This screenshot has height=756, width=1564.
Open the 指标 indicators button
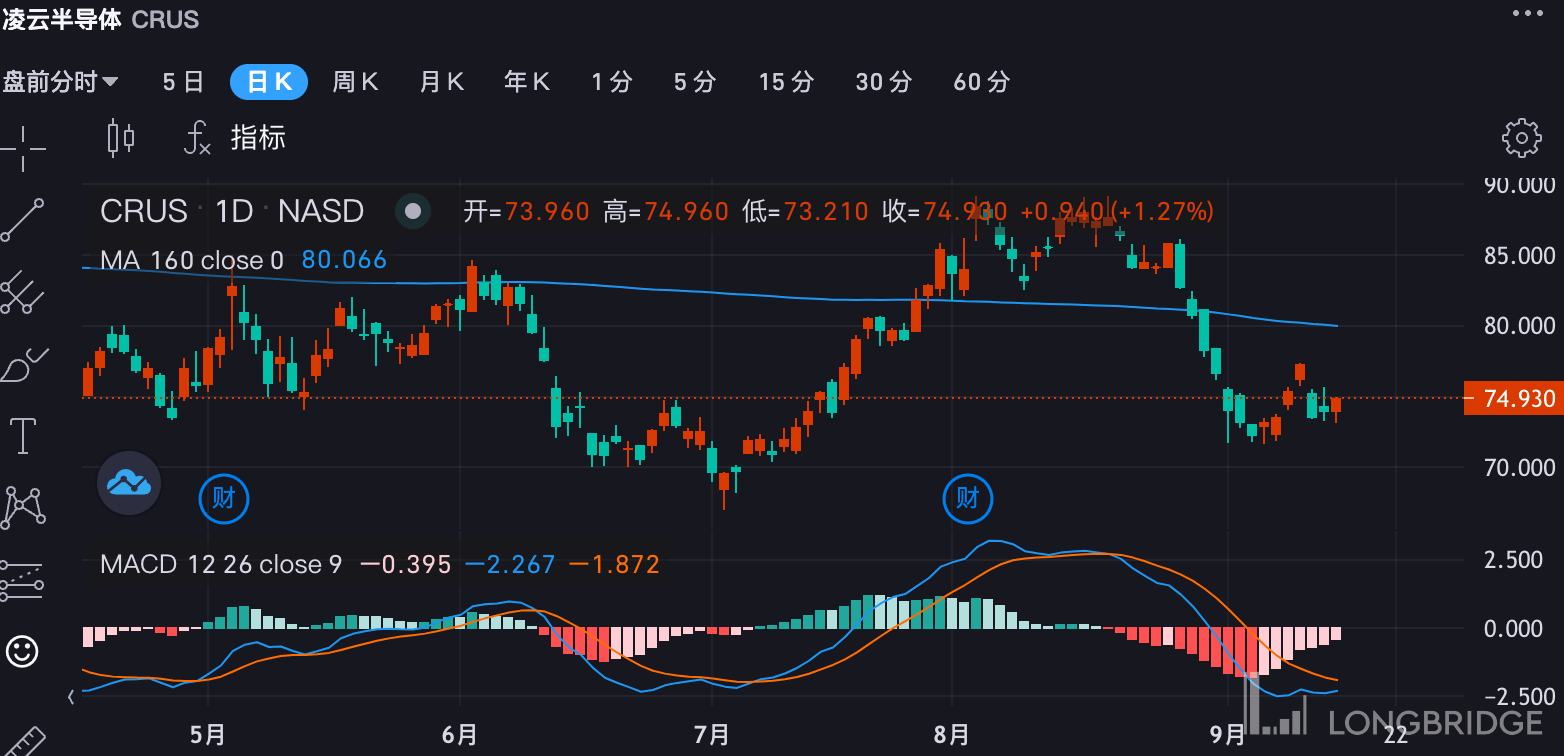(x=258, y=137)
